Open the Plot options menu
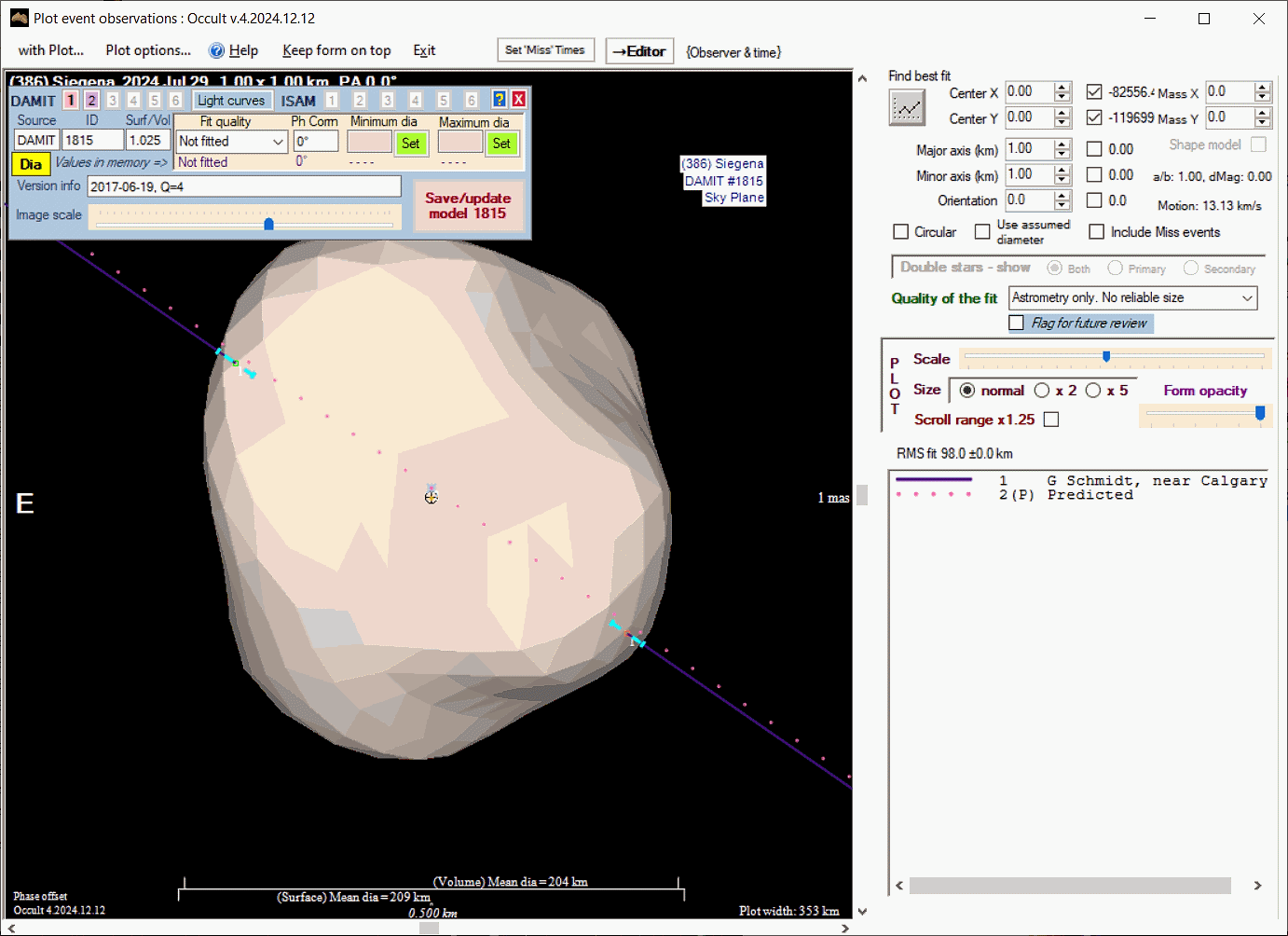 coord(148,50)
